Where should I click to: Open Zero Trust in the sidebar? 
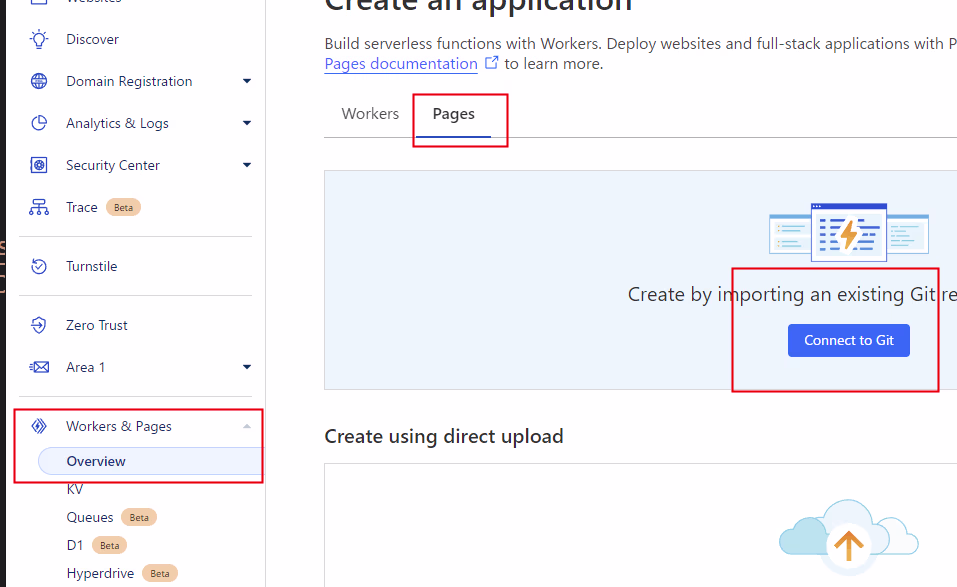tap(96, 325)
